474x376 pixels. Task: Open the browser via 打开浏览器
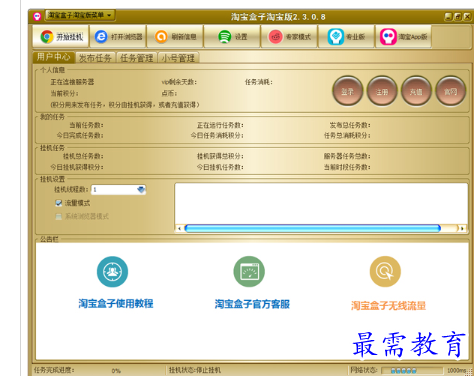tap(118, 36)
